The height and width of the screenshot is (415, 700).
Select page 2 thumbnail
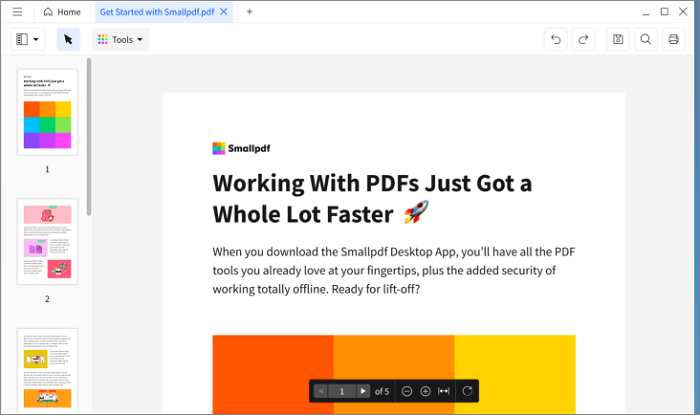[x=47, y=242]
